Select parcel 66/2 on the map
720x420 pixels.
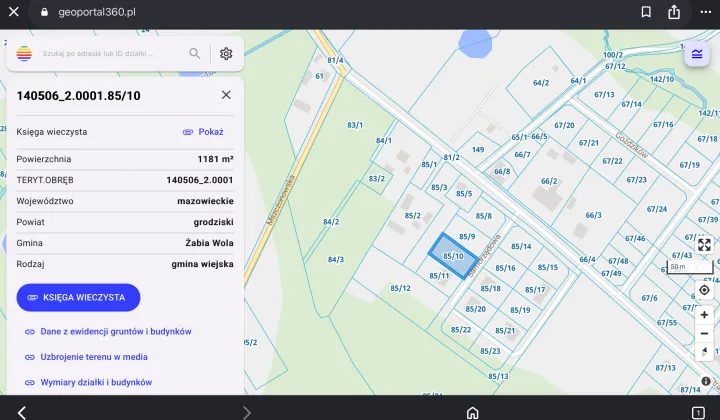click(x=549, y=181)
